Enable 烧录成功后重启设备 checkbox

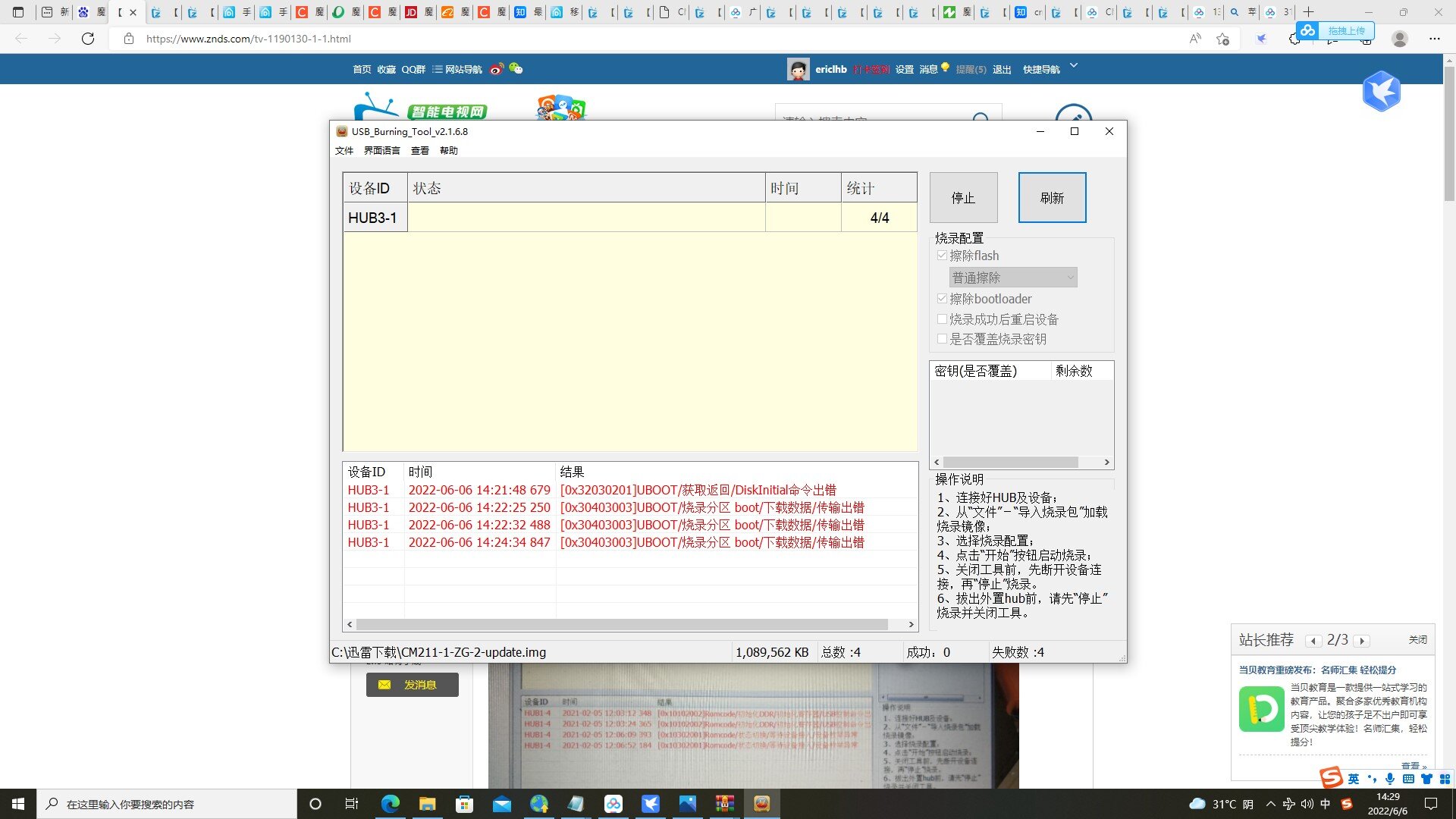point(942,319)
